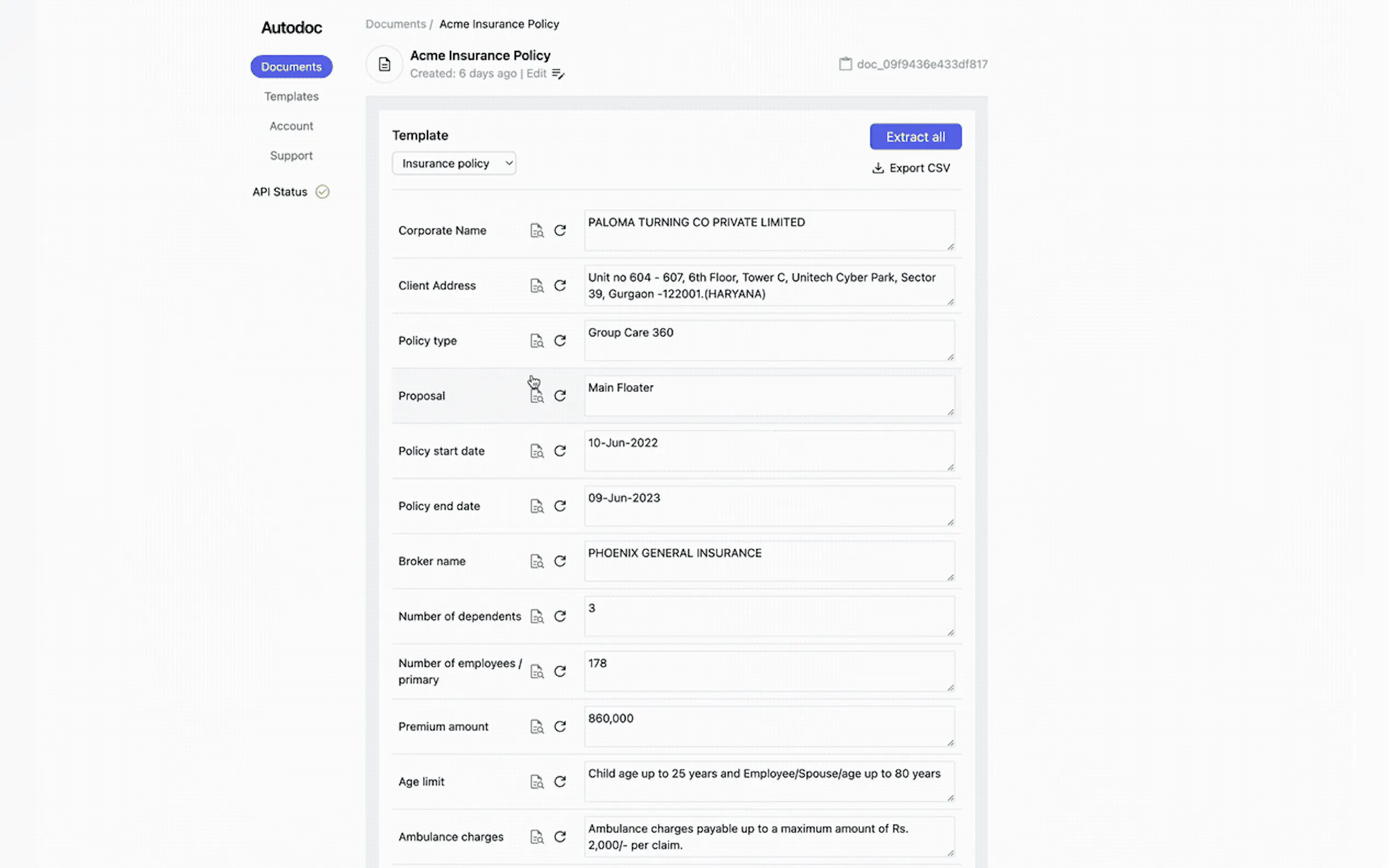The image size is (1389, 868).
Task: Open the Insurance policy template dropdown
Action: click(454, 163)
